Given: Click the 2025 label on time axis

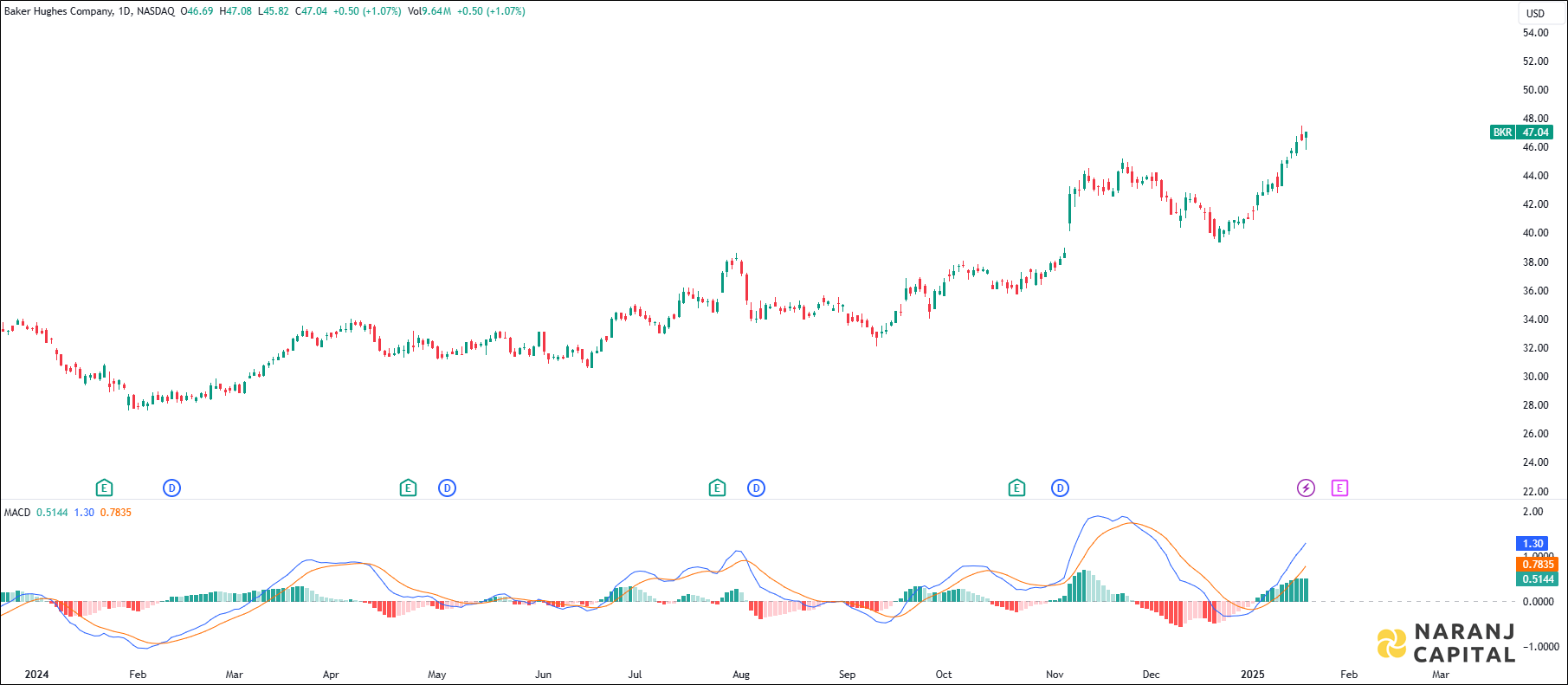Looking at the screenshot, I should click(x=1253, y=675).
